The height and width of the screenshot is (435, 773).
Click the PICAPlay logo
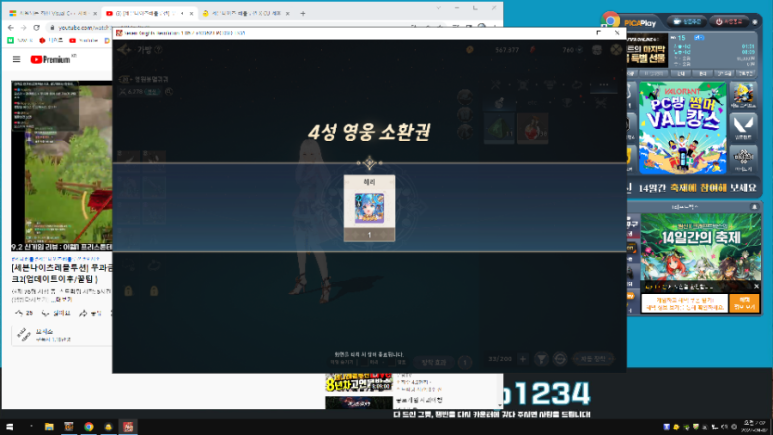[640, 23]
